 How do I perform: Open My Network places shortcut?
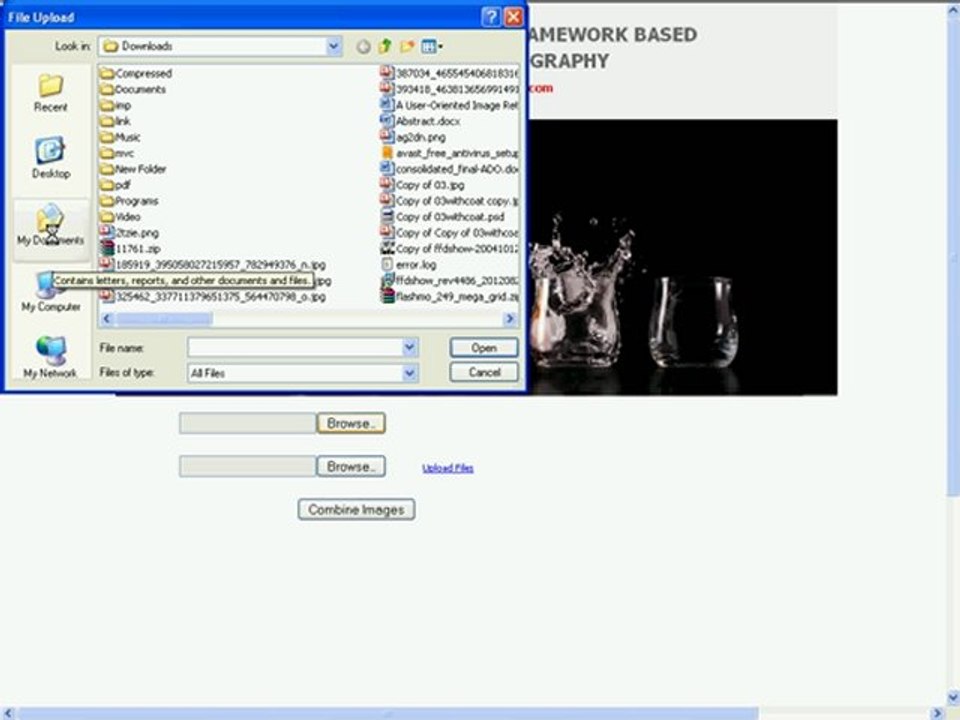pyautogui.click(x=50, y=358)
